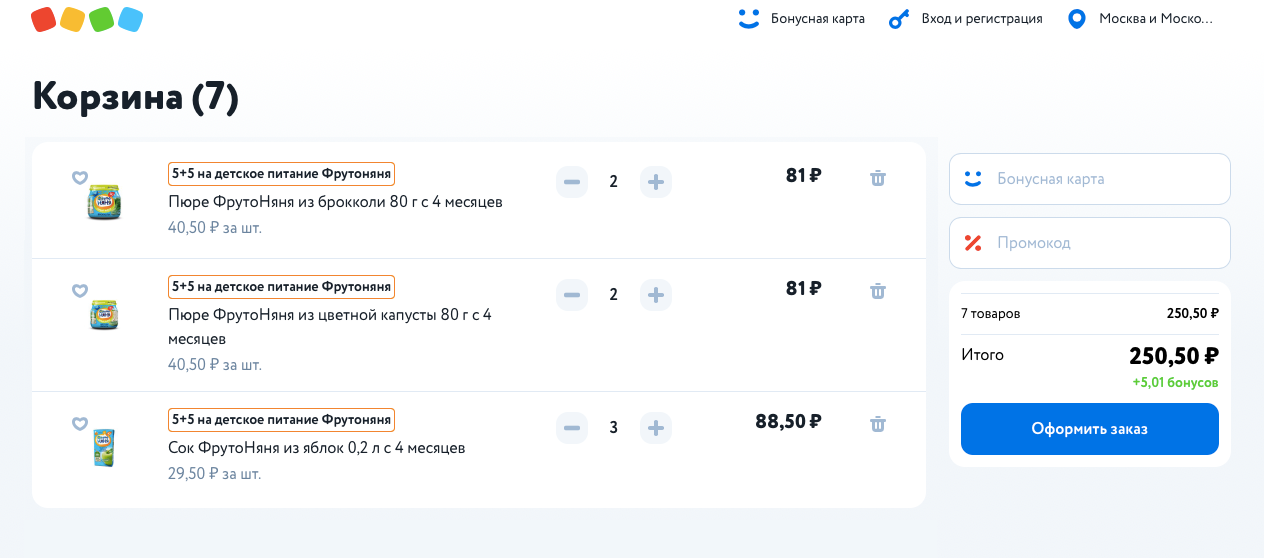Focus the Промокод input field
1264x558 pixels.
click(x=1090, y=243)
